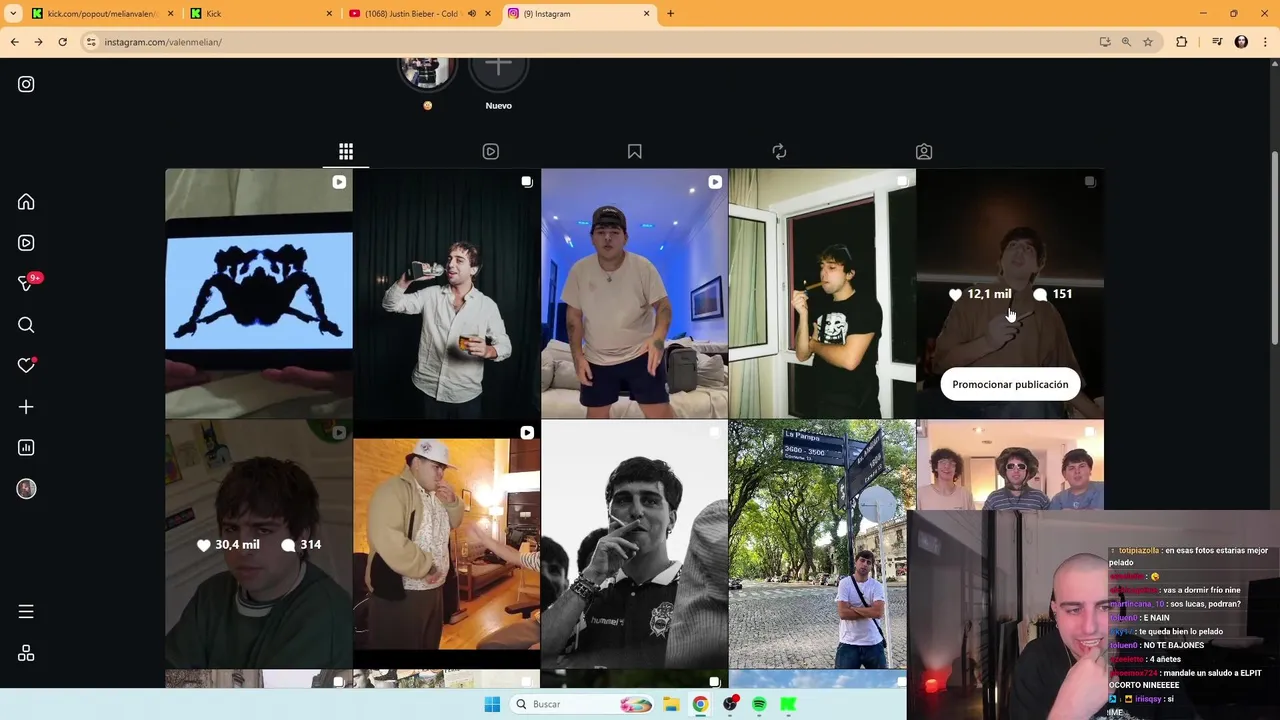This screenshot has height=720, width=1280.
Task: Click the taskbar Buscar search box
Action: [x=584, y=704]
